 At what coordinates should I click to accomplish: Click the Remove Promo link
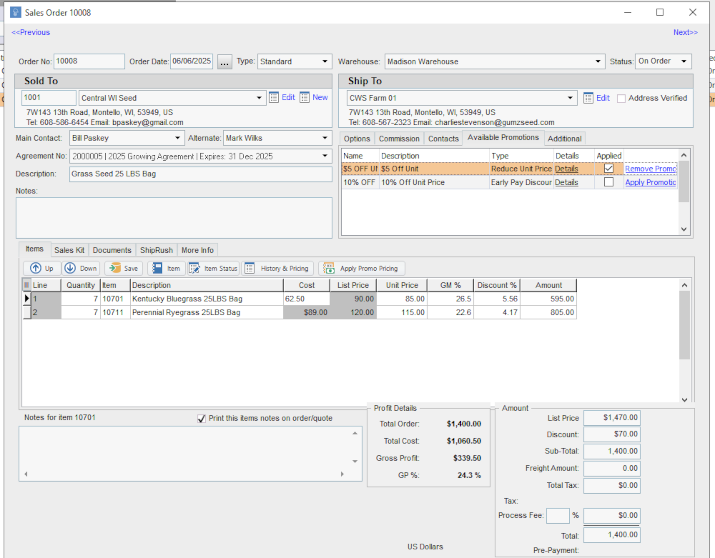click(651, 169)
